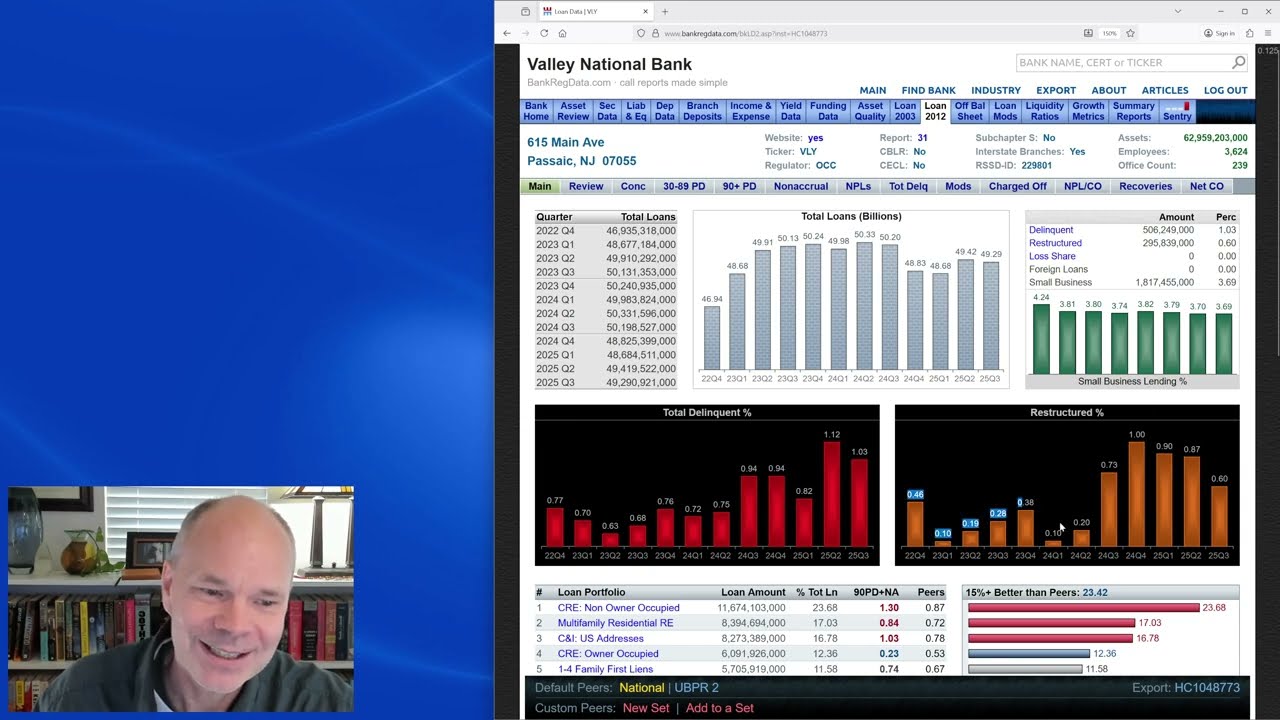Go to the Branch Deposits tab
Viewport: 1280px width, 720px height.
pyautogui.click(x=702, y=111)
